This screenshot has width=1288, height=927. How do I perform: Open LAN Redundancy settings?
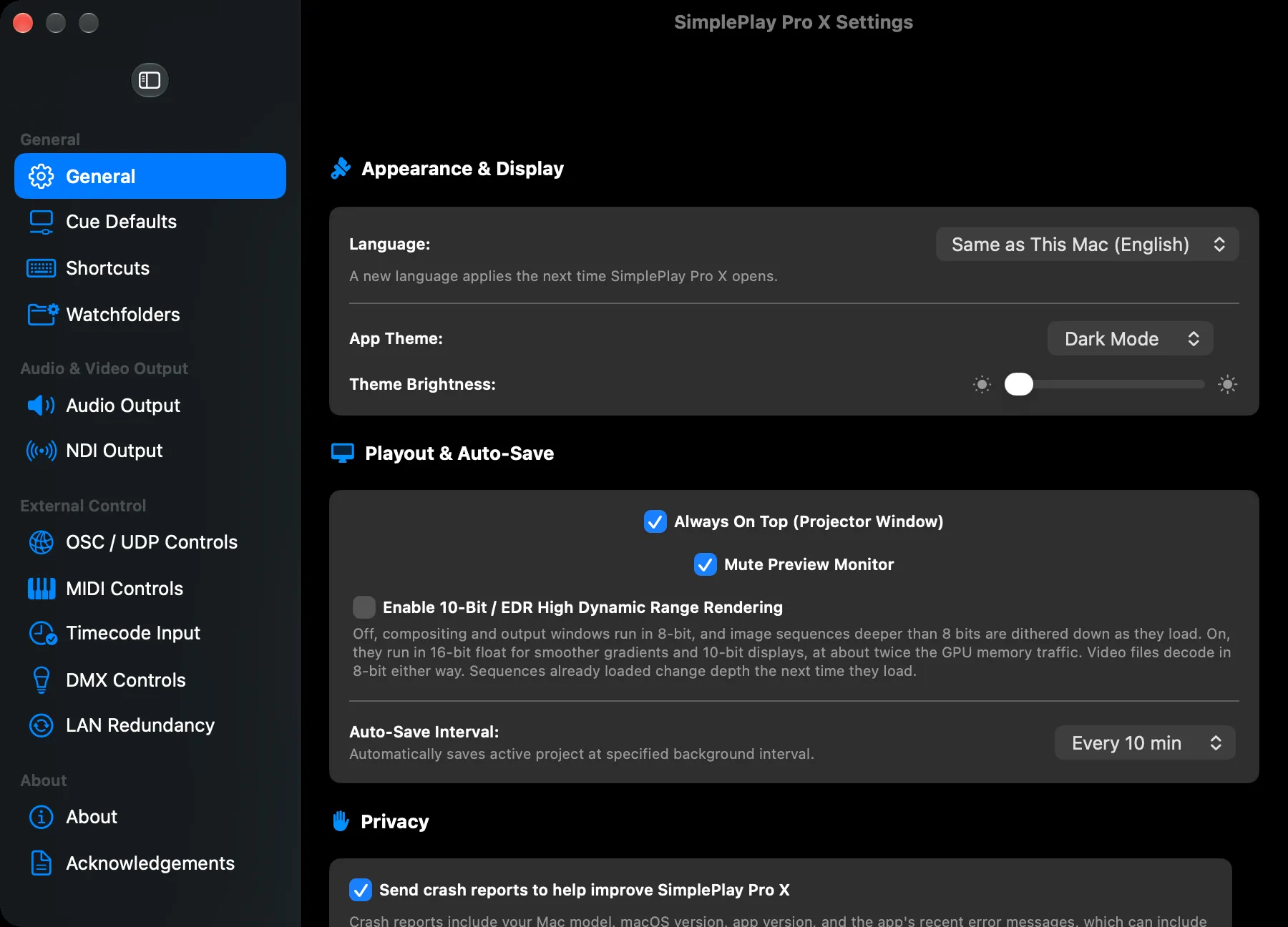point(150,725)
